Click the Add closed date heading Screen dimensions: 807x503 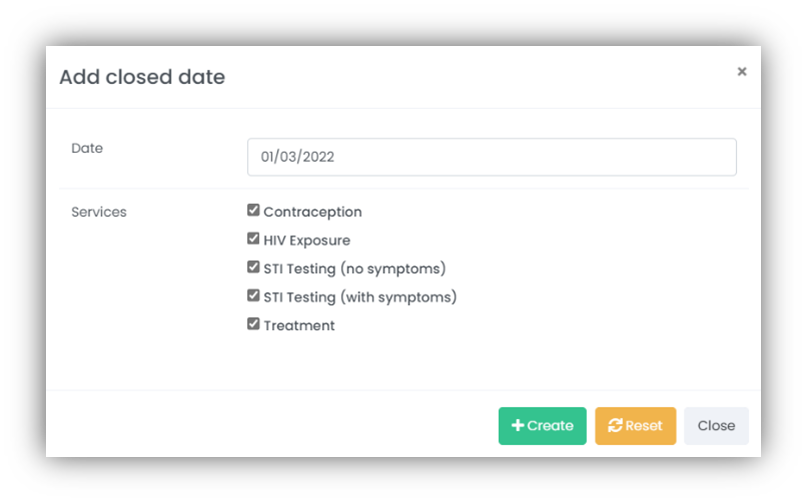[142, 77]
